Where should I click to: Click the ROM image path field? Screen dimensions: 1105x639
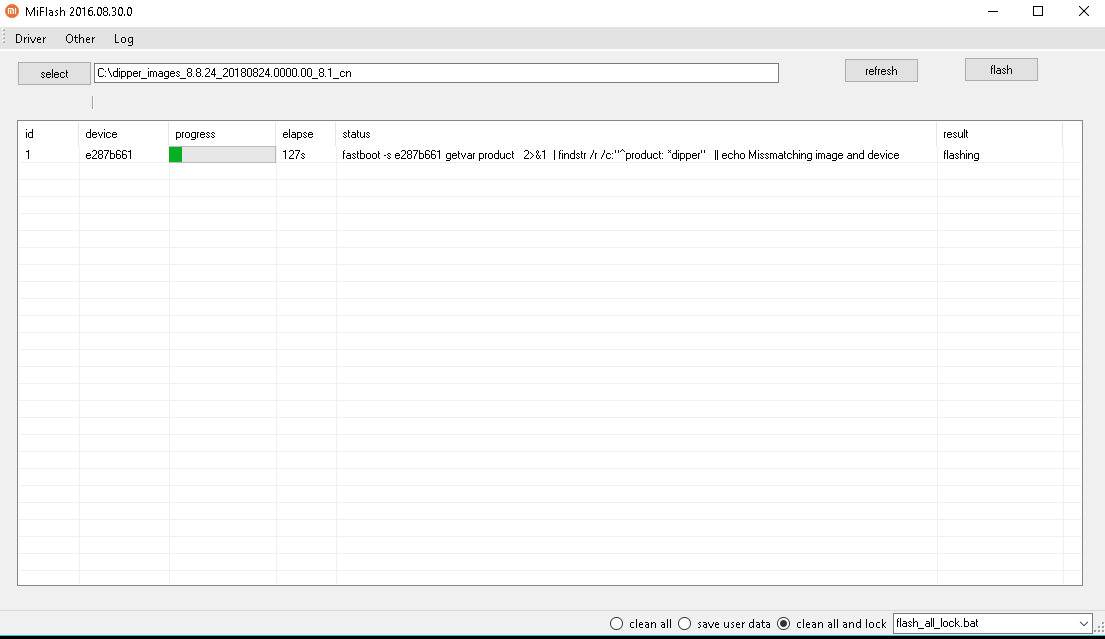[x=435, y=73]
